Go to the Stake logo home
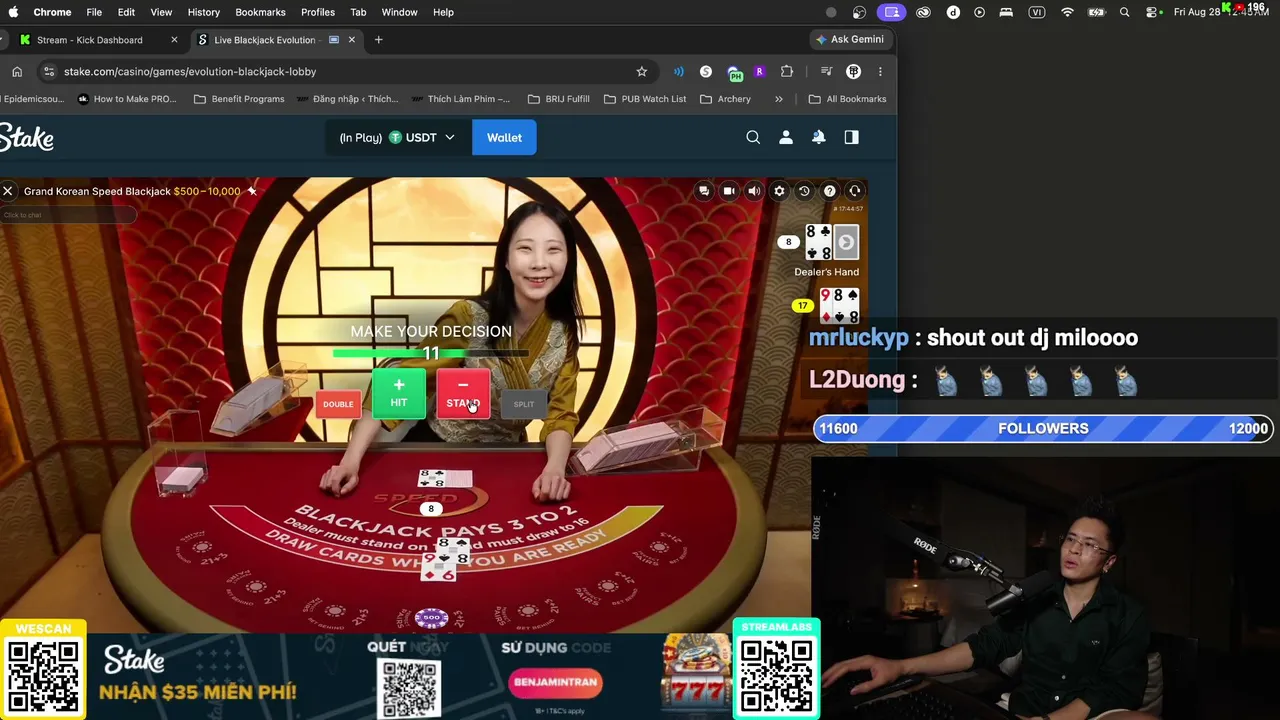This screenshot has height=720, width=1280. point(27,138)
